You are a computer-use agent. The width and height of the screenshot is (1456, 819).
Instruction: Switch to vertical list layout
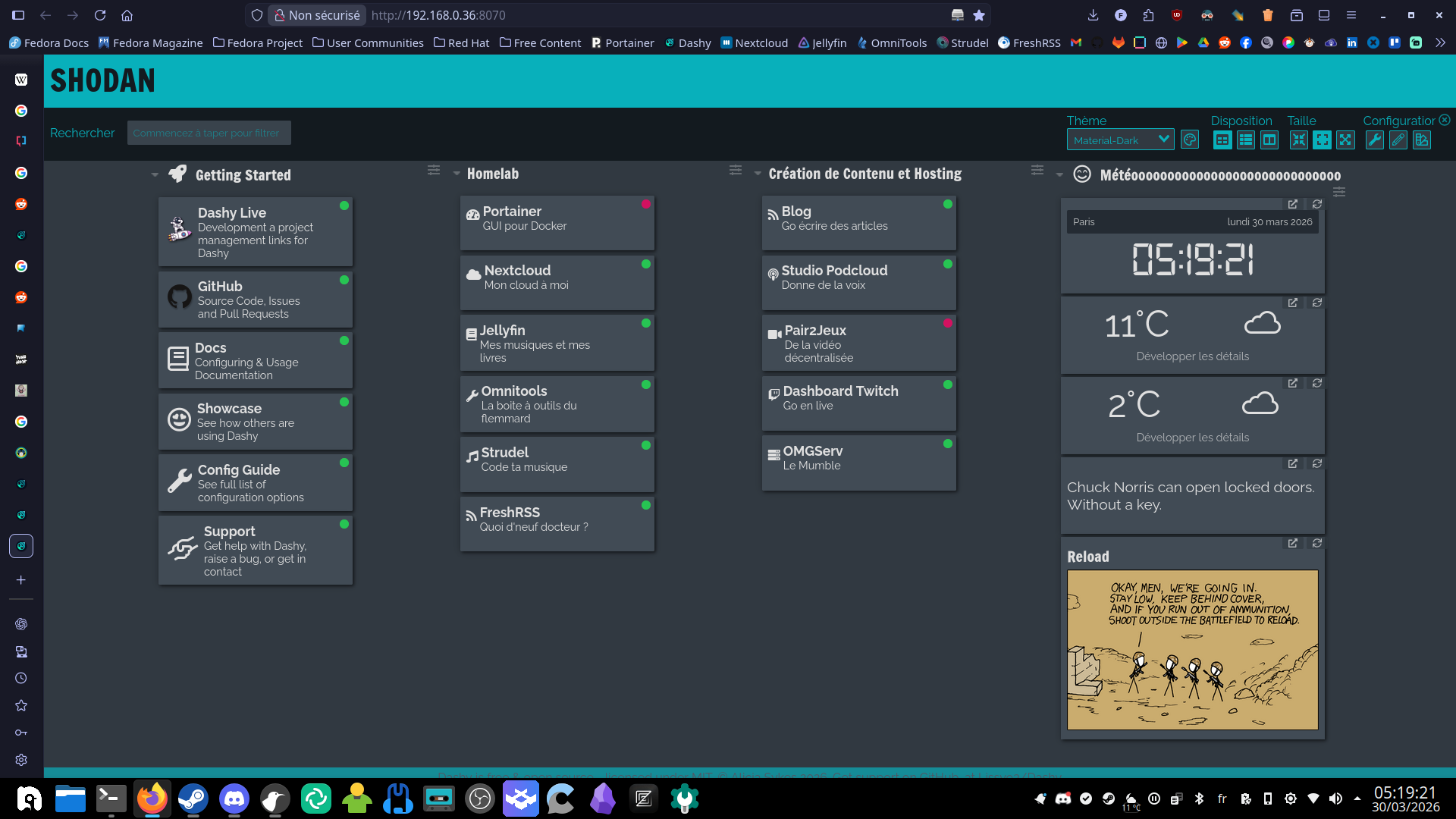1246,140
